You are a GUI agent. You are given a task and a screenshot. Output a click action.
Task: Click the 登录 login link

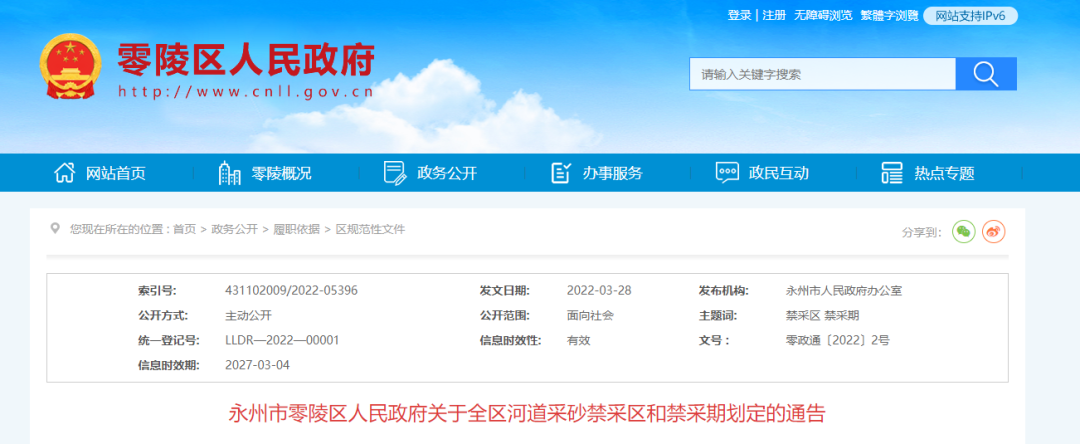(x=739, y=15)
